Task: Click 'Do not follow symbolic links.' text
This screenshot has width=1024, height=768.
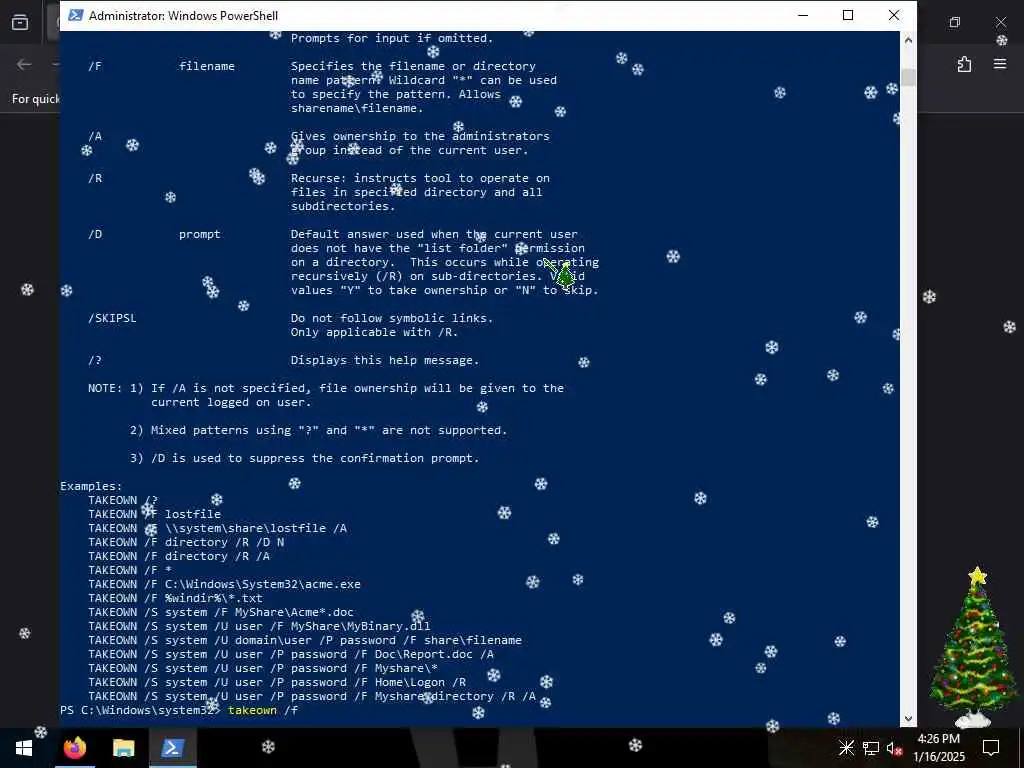Action: tap(391, 318)
